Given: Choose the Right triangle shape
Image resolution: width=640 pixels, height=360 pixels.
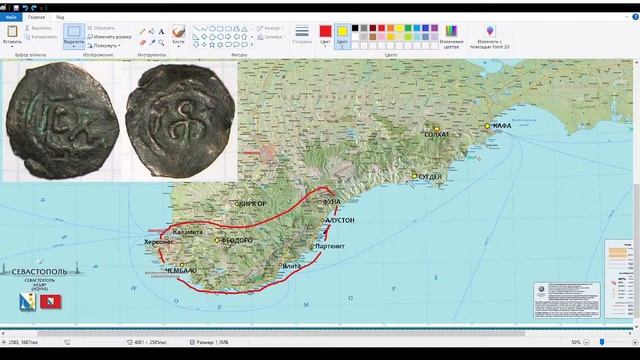Looking at the screenshot, I should tap(196, 37).
